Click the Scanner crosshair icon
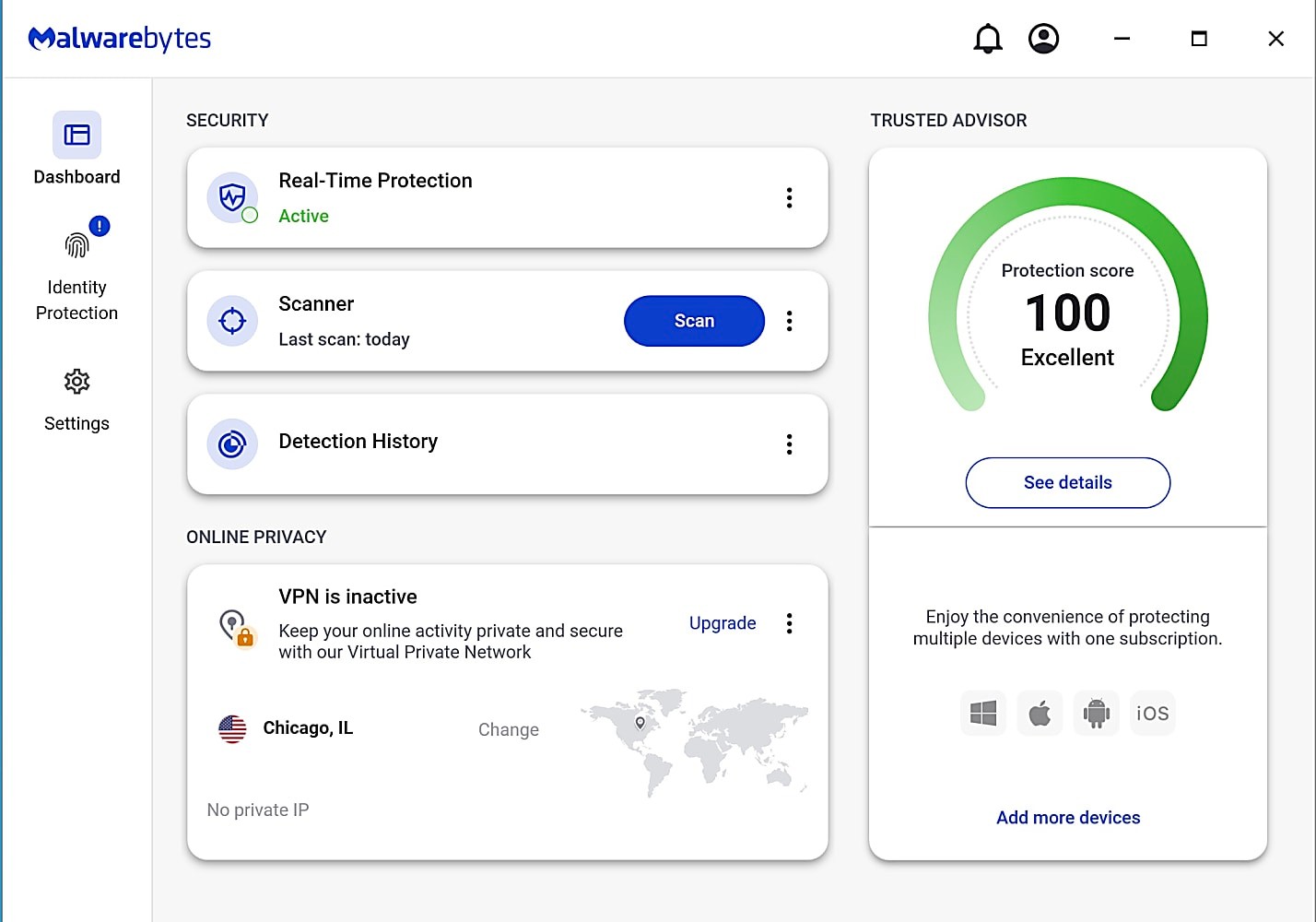Screen dimensions: 1316x922 pyautogui.click(x=232, y=321)
